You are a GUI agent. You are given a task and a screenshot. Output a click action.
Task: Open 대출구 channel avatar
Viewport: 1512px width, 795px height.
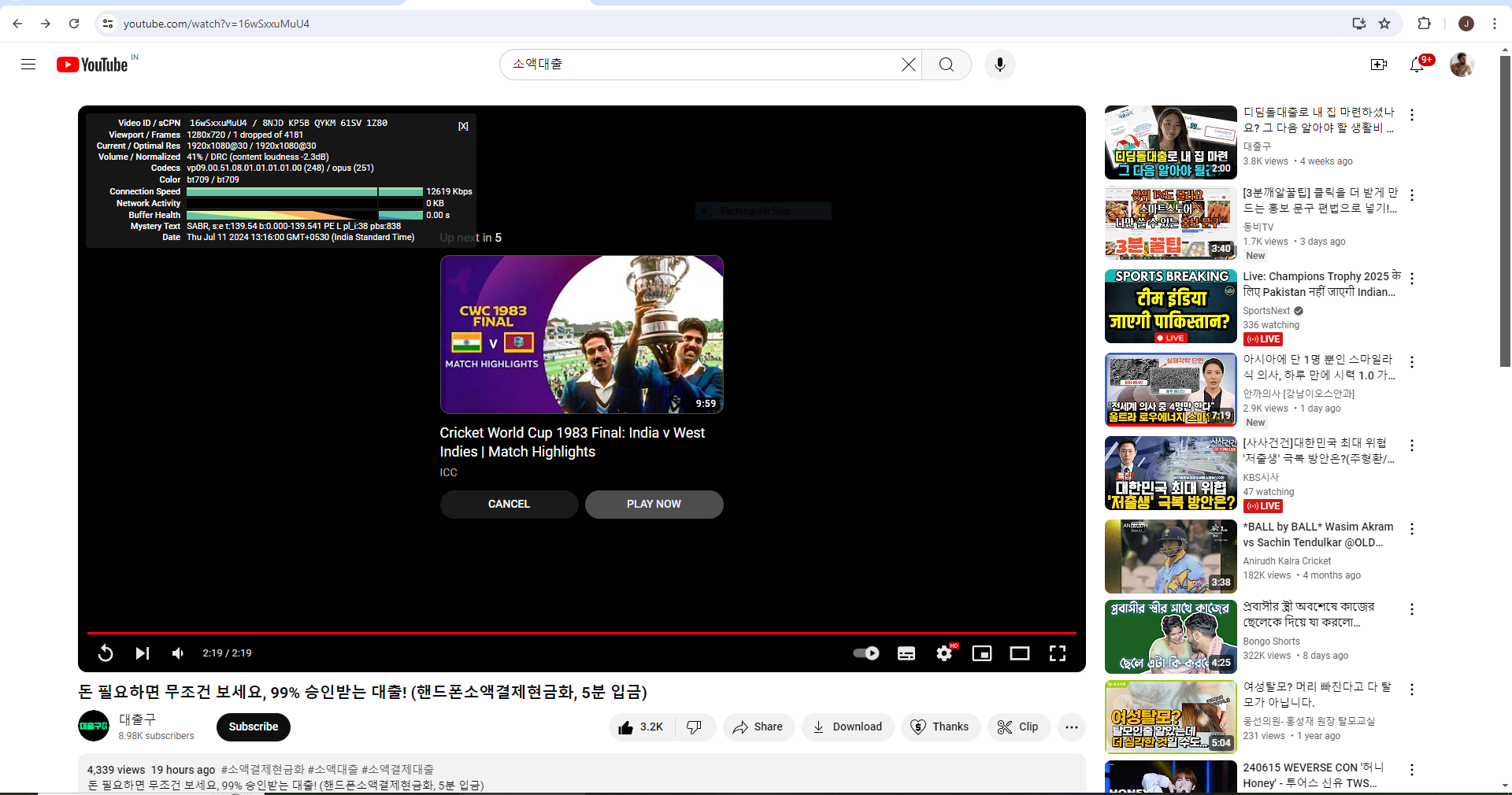pyautogui.click(x=94, y=727)
